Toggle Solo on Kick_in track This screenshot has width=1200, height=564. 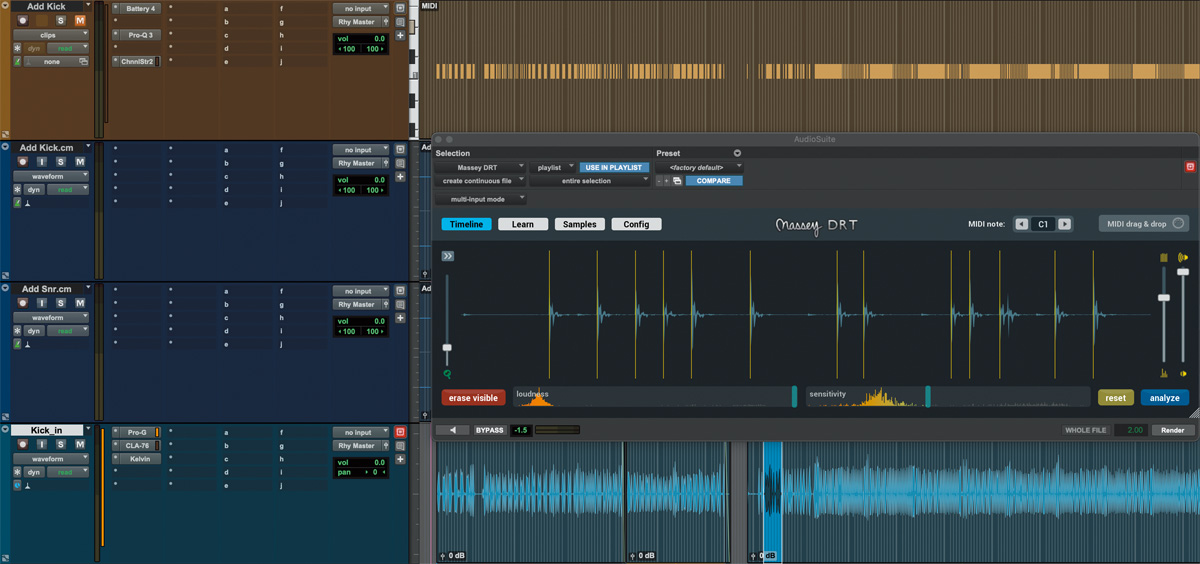[61, 444]
